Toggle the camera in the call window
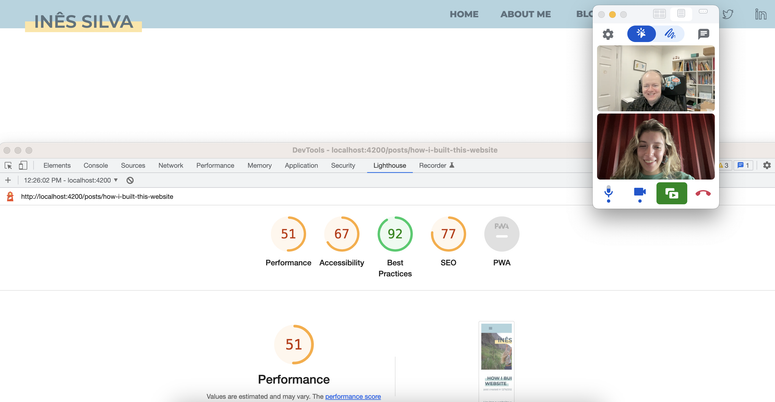 point(640,193)
